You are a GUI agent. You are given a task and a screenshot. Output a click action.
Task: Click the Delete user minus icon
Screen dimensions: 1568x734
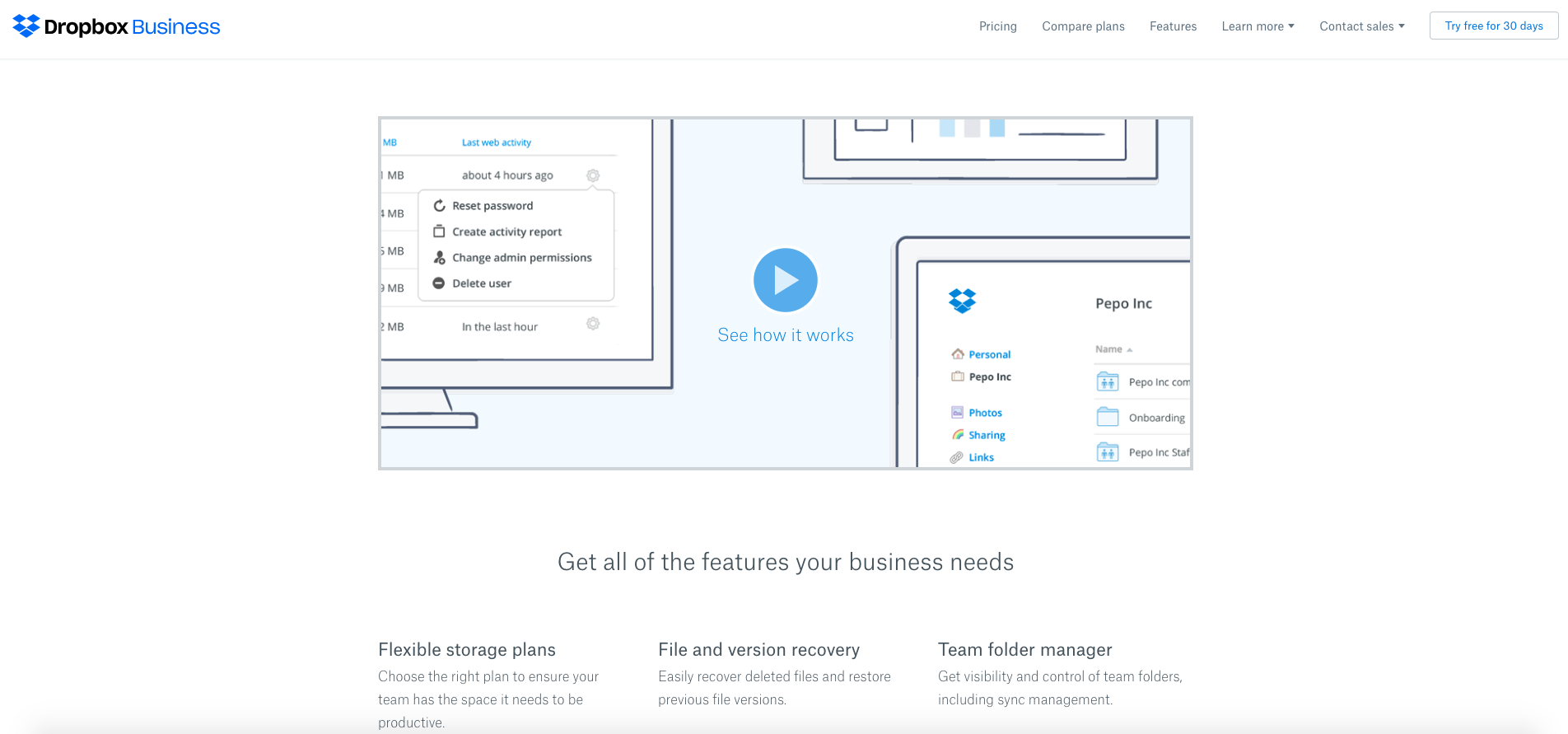[x=439, y=283]
